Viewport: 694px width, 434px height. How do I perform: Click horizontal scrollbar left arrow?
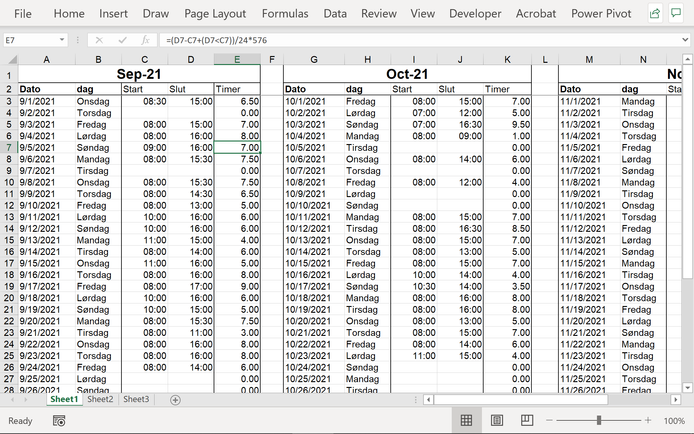(x=428, y=399)
